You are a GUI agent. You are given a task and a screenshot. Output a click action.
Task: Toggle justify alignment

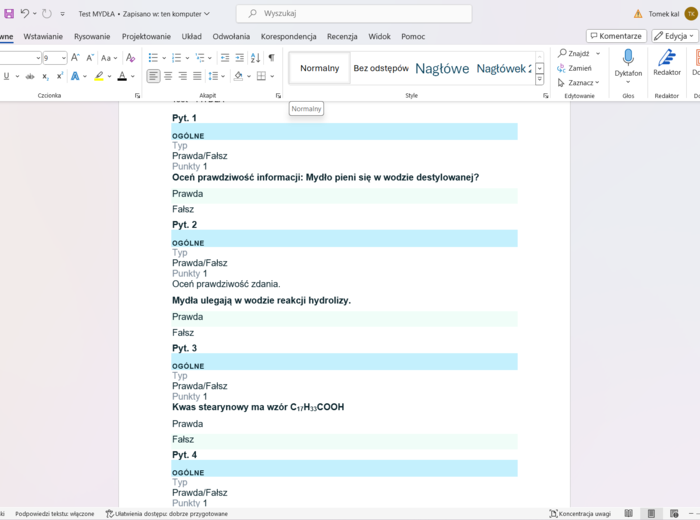click(197, 76)
